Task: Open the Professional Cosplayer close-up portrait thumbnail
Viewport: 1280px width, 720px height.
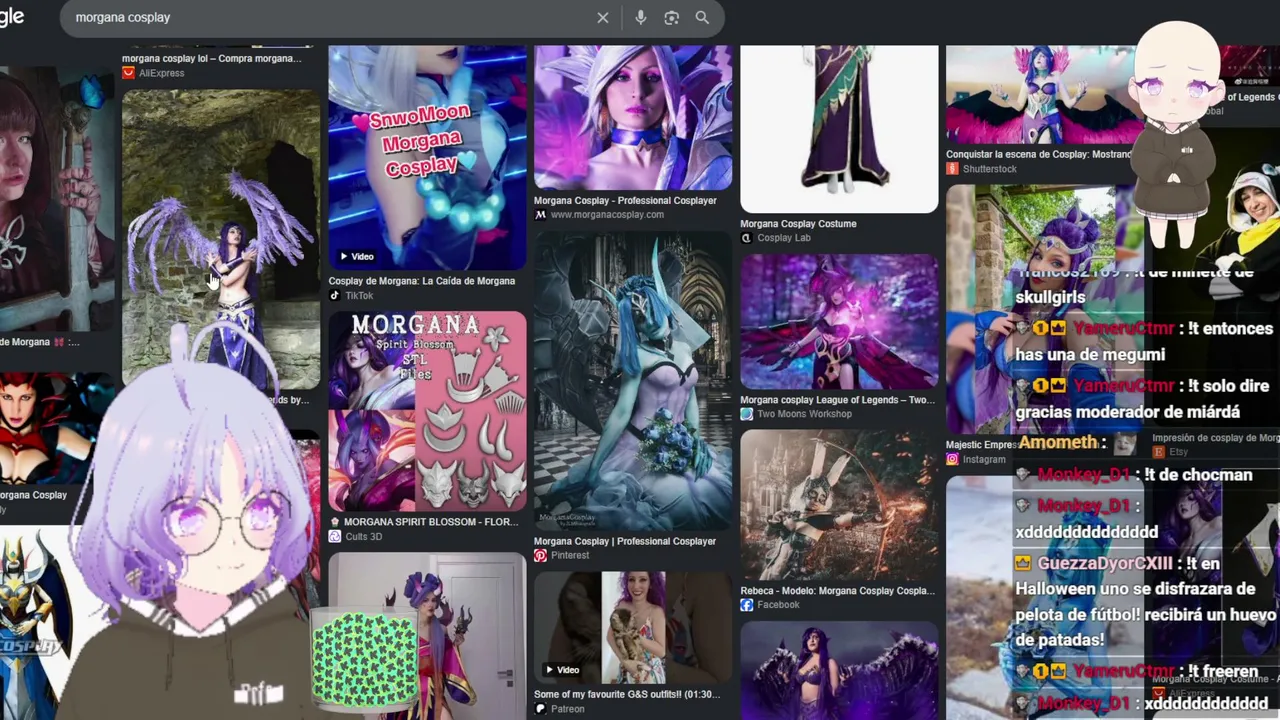Action: (632, 118)
